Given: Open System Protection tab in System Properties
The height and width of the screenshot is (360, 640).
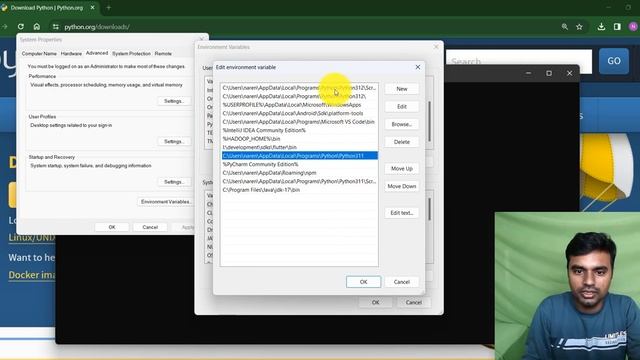Looking at the screenshot, I should (x=131, y=53).
